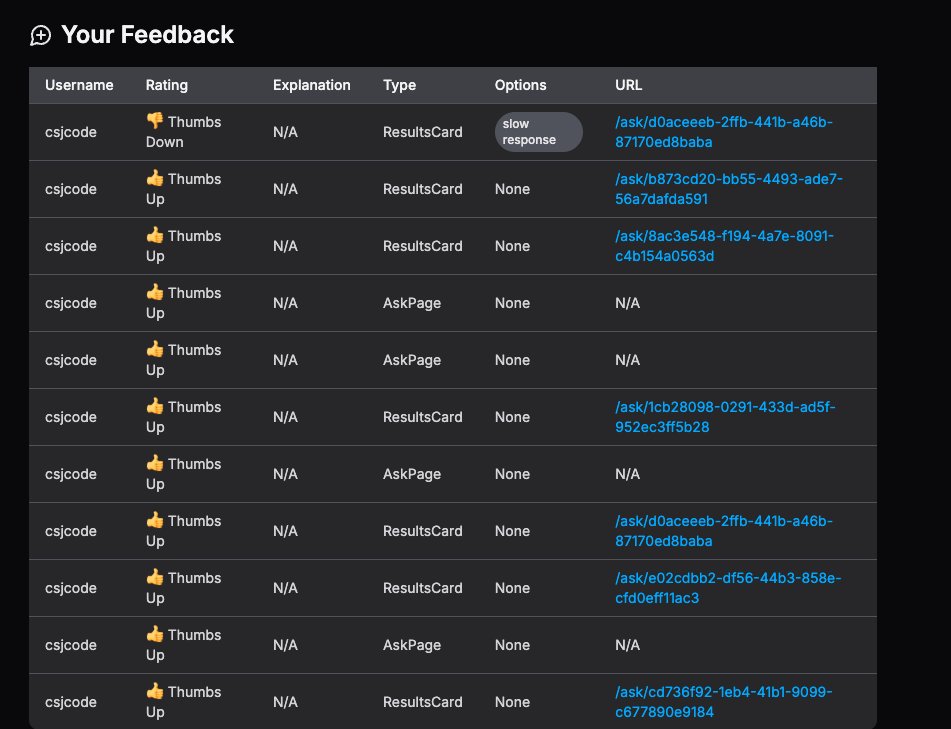
Task: Click the Username column header
Action: pos(79,85)
